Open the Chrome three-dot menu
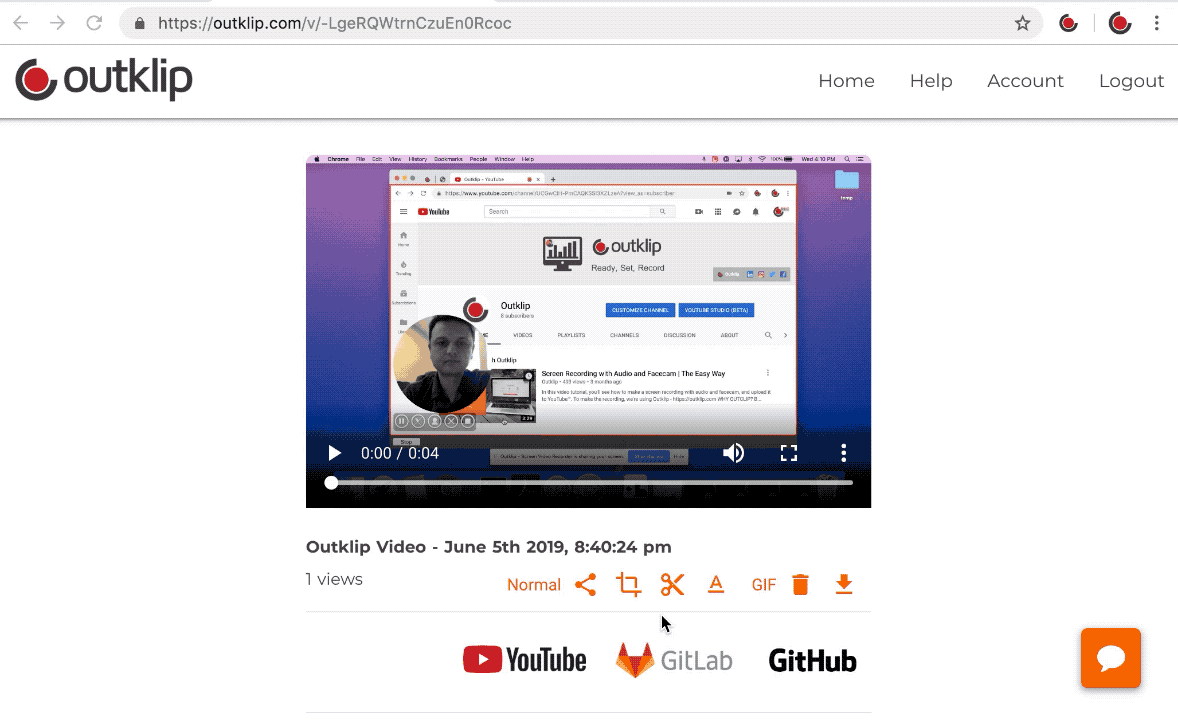1178x720 pixels. click(1157, 23)
